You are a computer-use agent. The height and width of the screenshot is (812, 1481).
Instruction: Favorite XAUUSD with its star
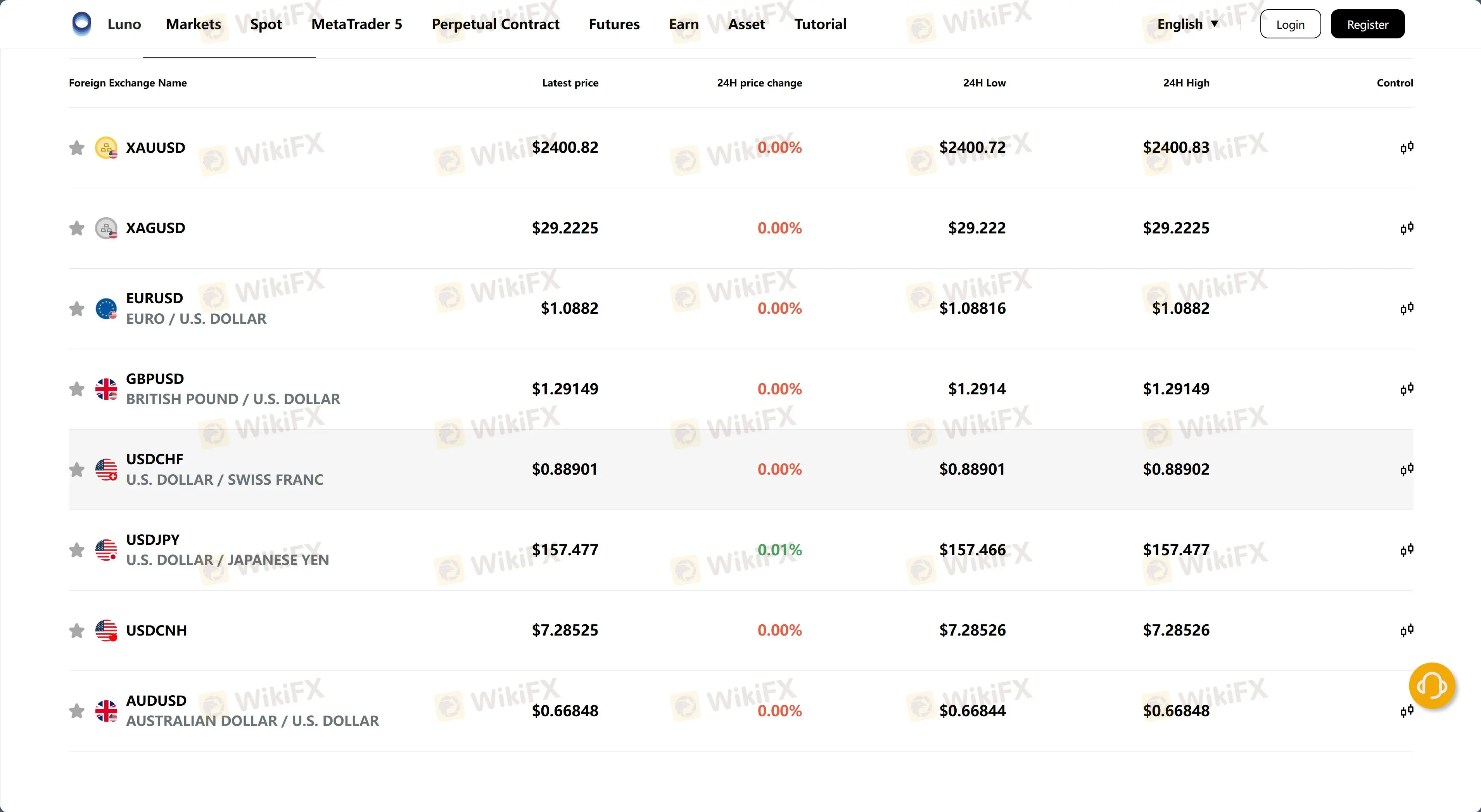tap(76, 148)
